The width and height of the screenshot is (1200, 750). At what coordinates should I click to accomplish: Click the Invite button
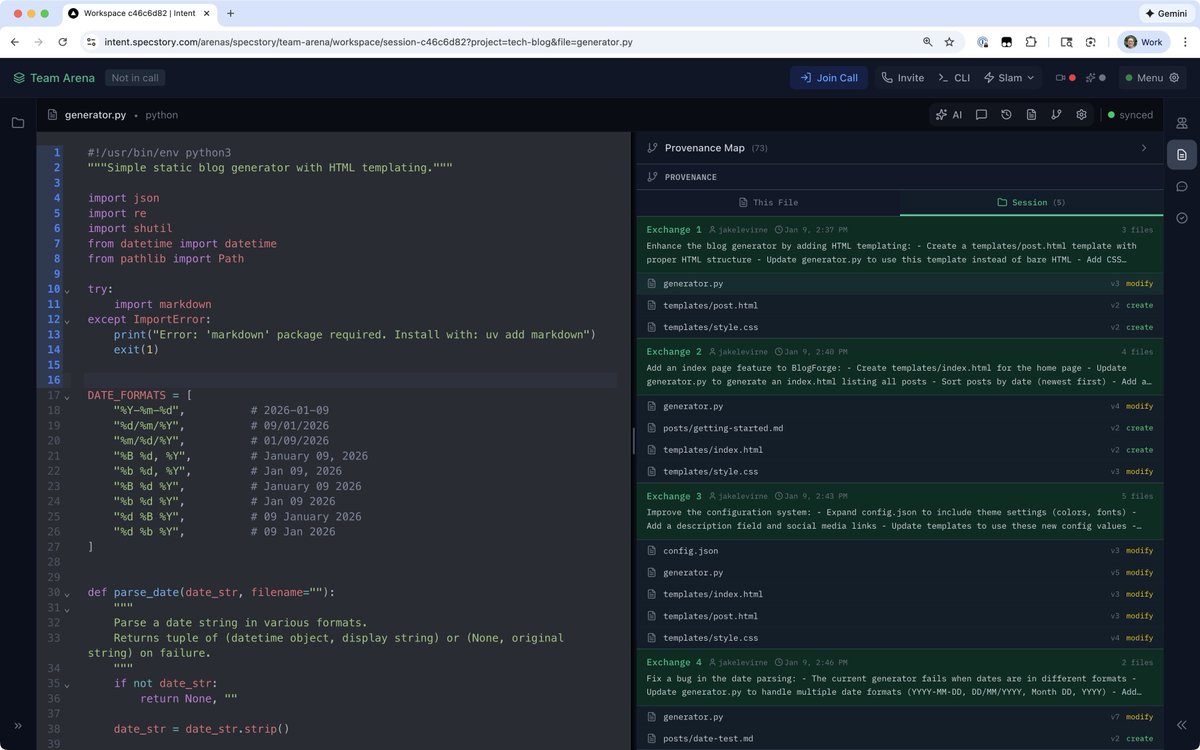pyautogui.click(x=903, y=78)
